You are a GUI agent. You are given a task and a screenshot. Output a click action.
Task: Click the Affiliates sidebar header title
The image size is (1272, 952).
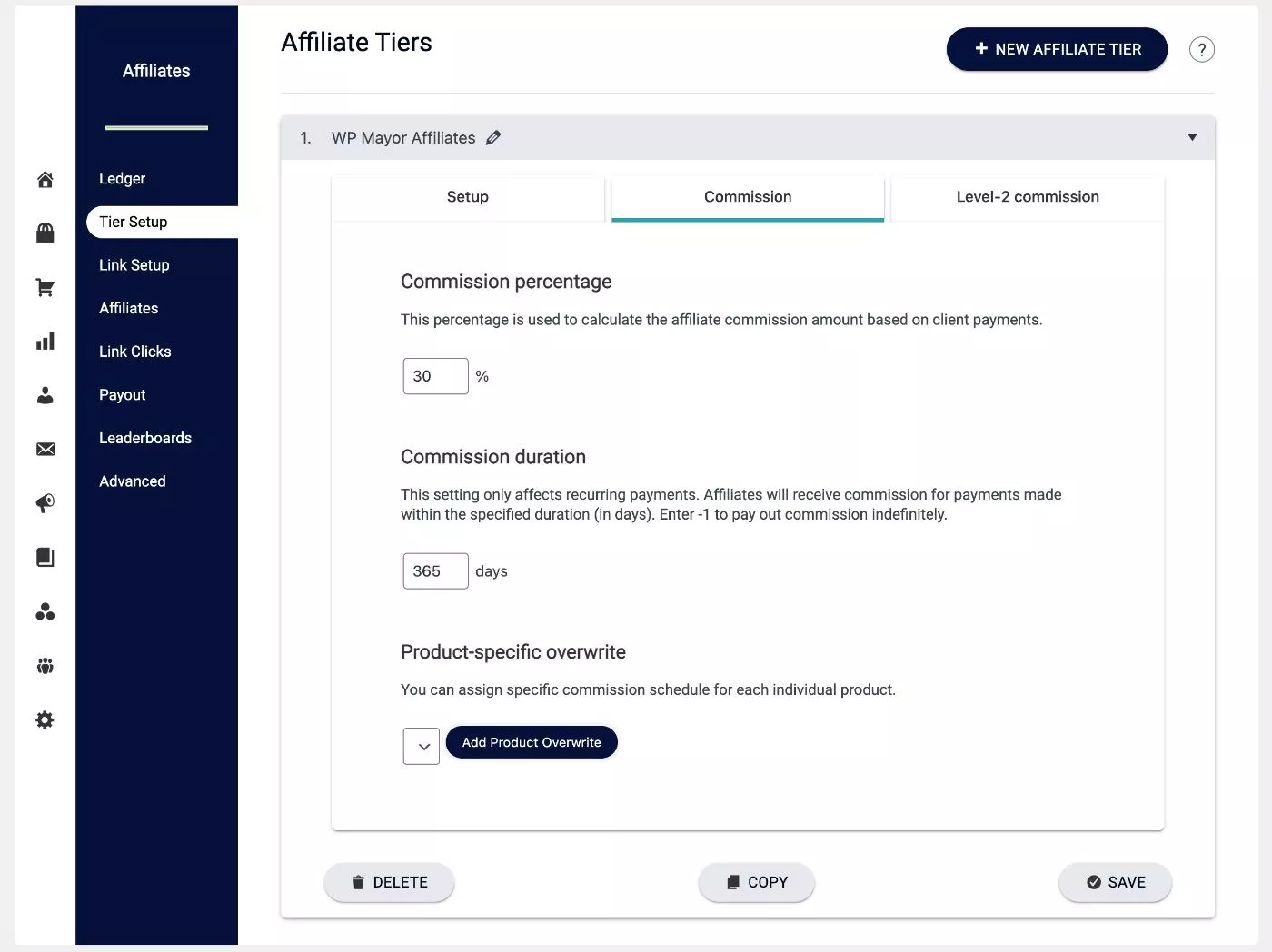156,71
